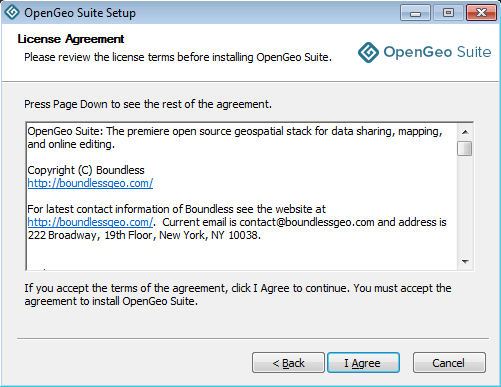Click the empty scrollbar track below the thumb
This screenshot has height=387, width=501.
(x=465, y=205)
